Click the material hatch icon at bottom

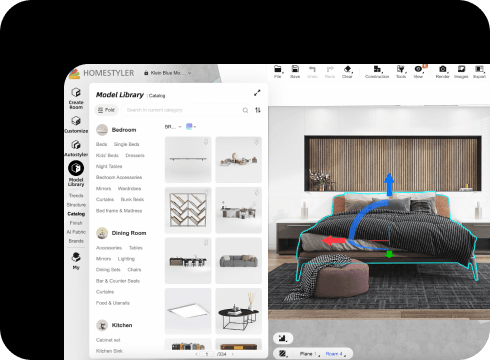pyautogui.click(x=283, y=353)
